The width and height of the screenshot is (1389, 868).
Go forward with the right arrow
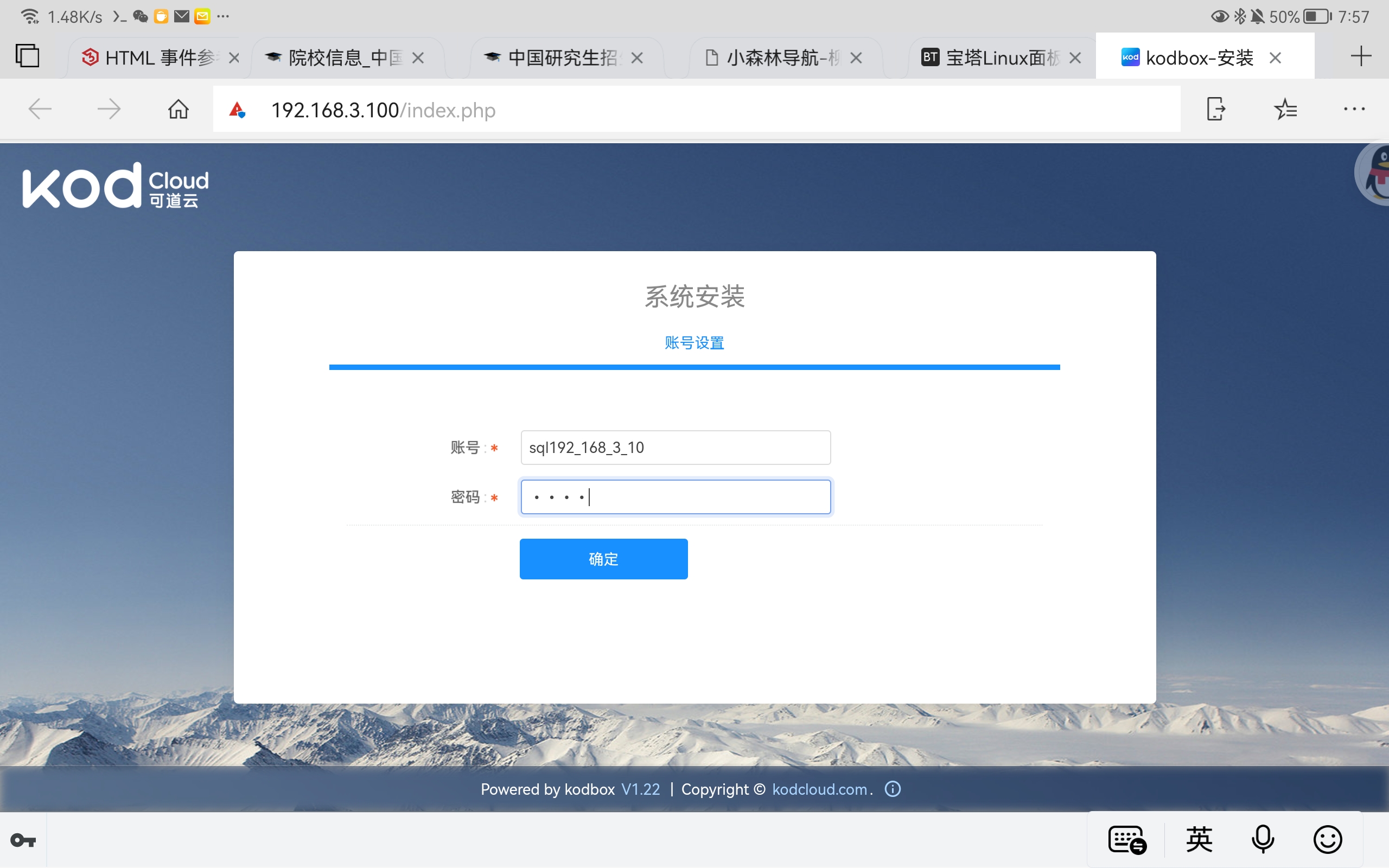click(109, 109)
